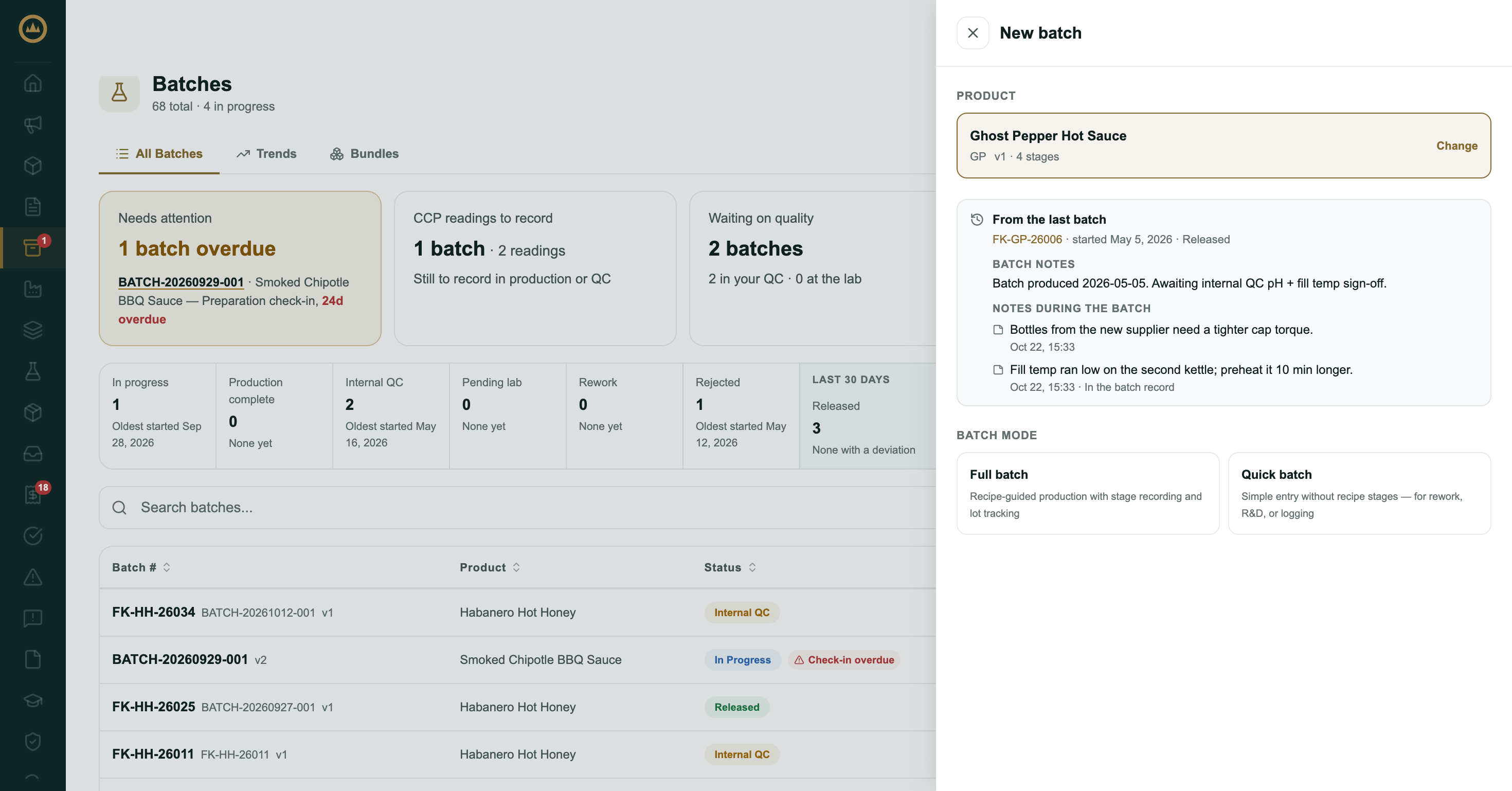Switch to the Bundles tab
The width and height of the screenshot is (1512, 791).
click(364, 154)
